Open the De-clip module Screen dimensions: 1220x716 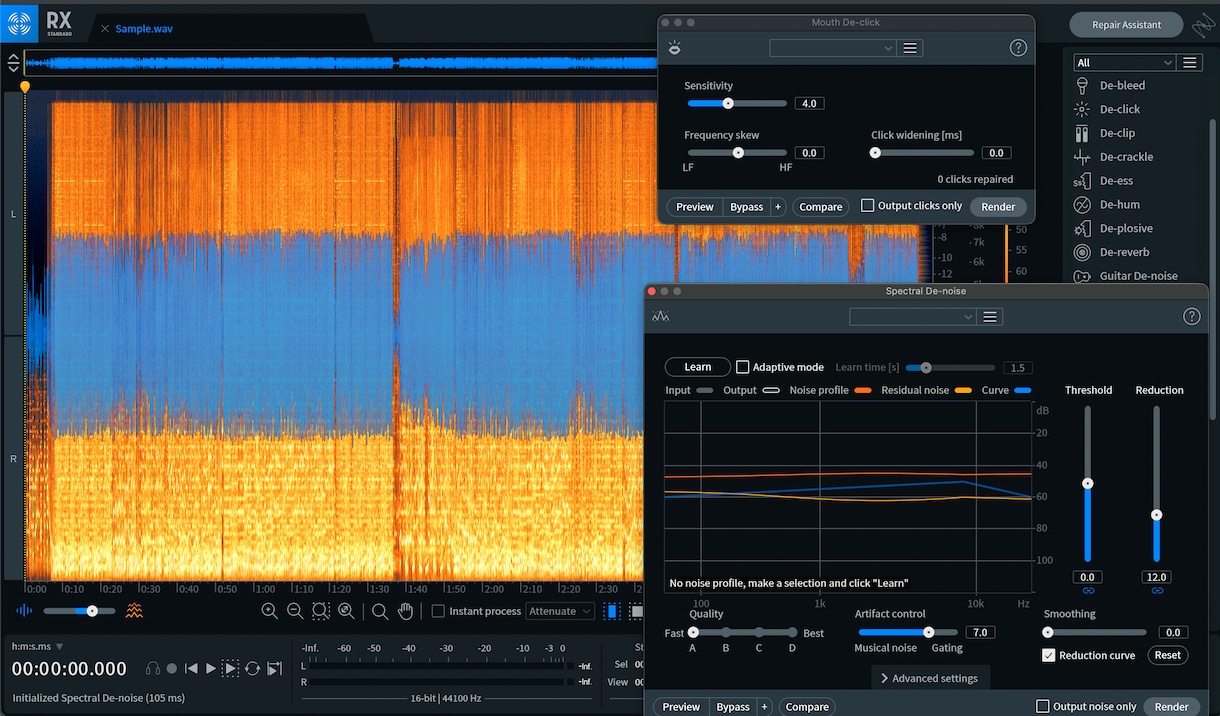point(1117,133)
